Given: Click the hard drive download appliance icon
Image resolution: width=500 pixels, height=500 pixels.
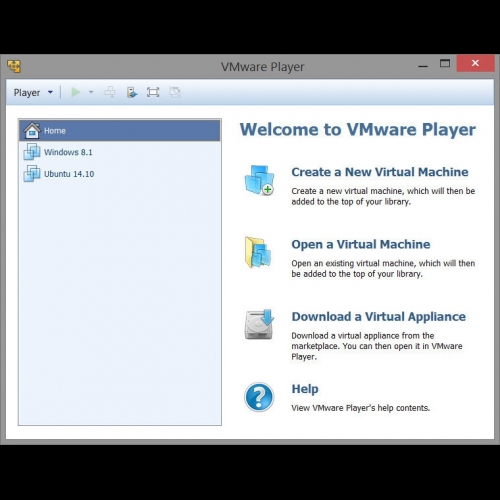Looking at the screenshot, I should (x=259, y=324).
